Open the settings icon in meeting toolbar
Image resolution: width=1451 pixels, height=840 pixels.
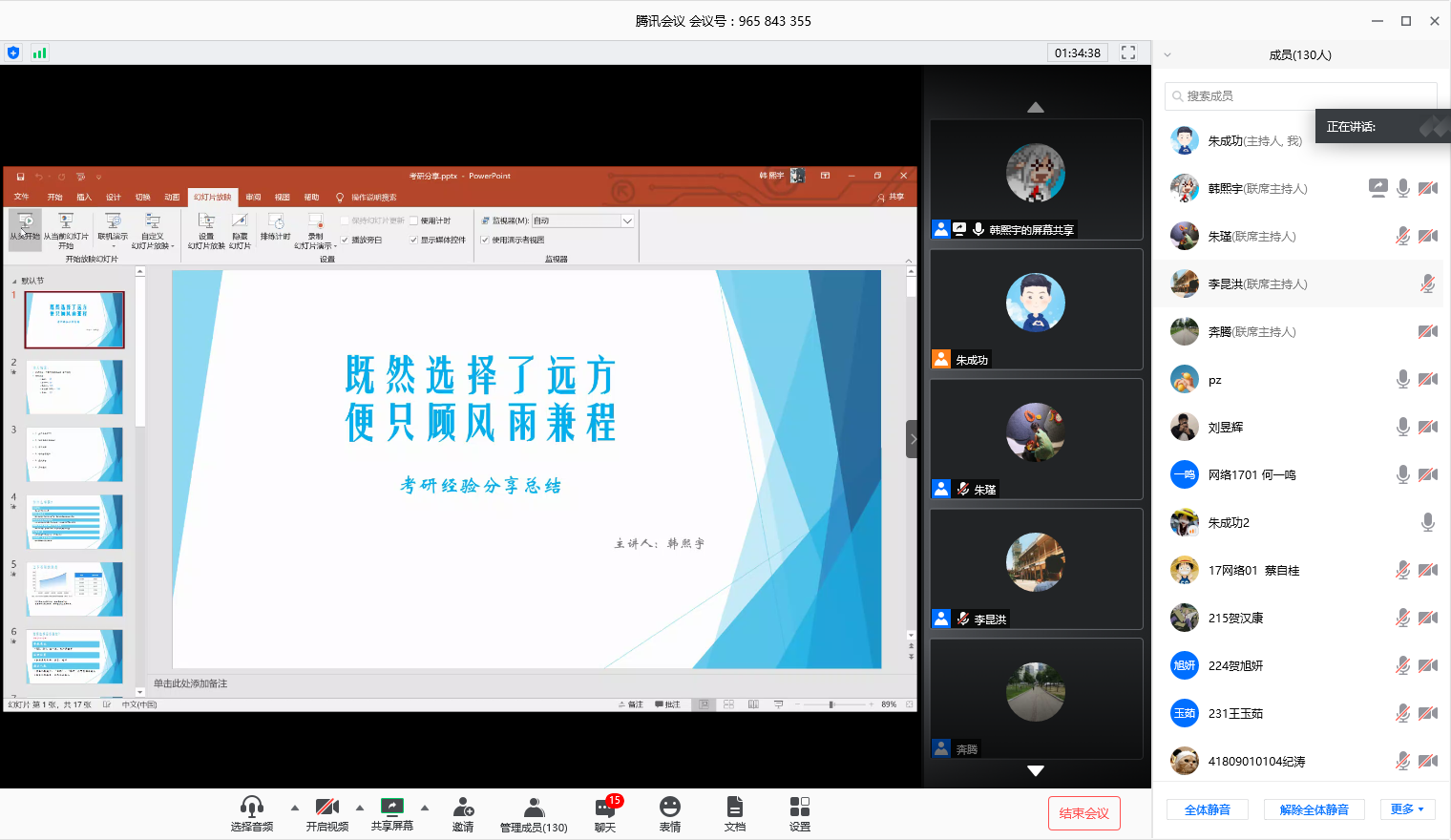coord(800,808)
